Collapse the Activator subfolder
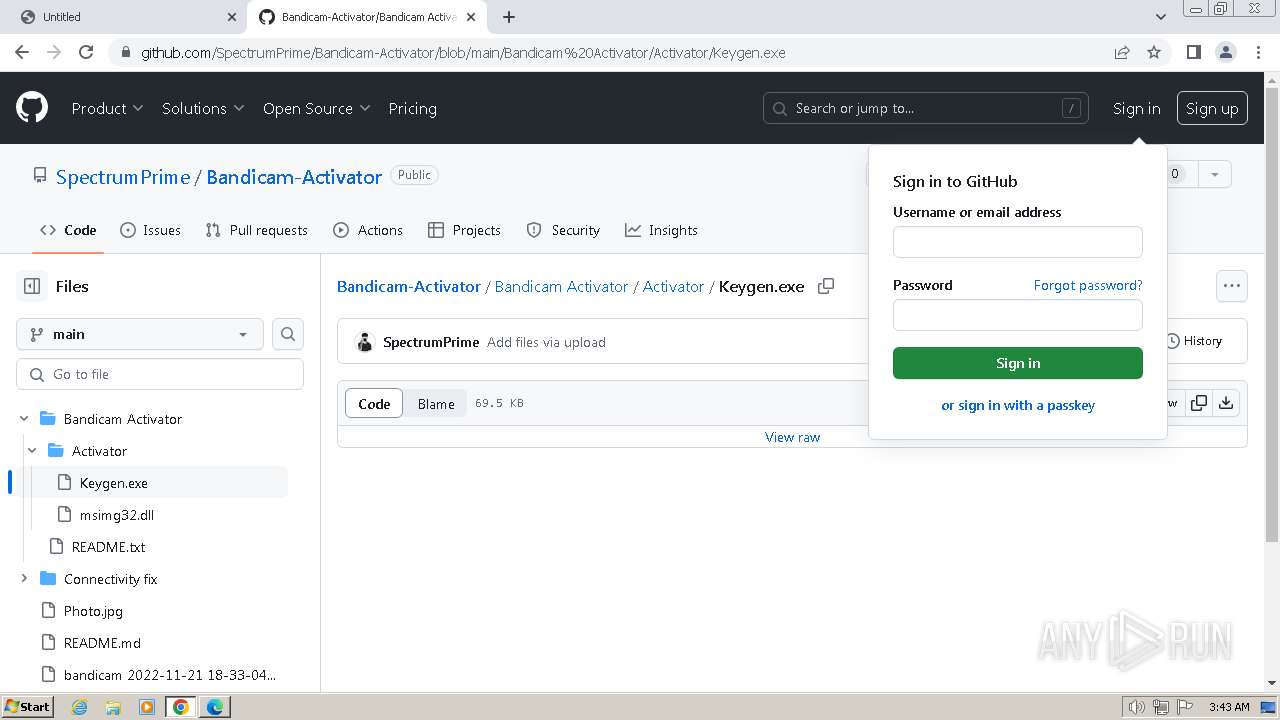 point(32,451)
